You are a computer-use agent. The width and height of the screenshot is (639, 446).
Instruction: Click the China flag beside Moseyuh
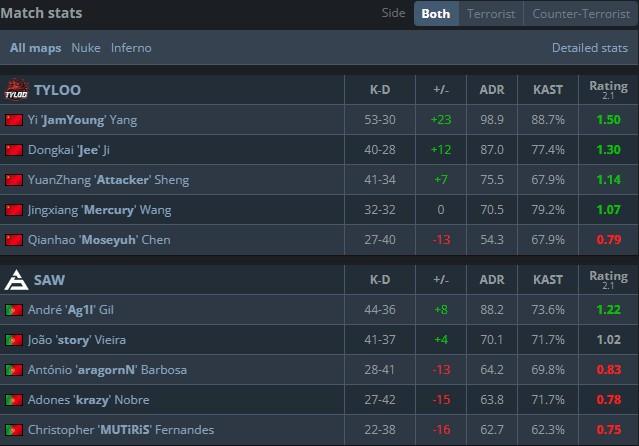[x=14, y=240]
